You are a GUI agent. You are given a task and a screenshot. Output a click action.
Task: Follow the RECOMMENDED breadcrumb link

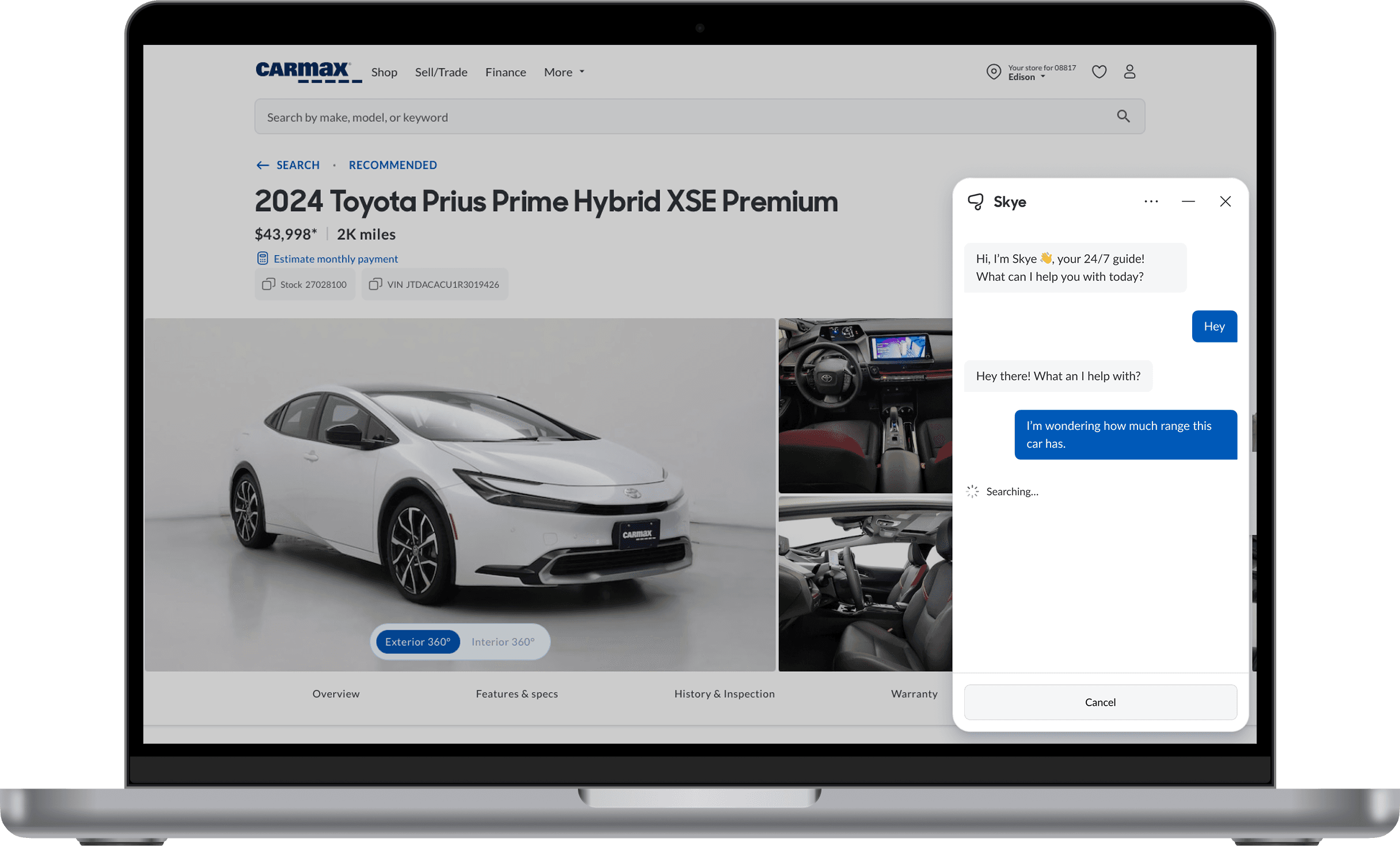click(393, 165)
